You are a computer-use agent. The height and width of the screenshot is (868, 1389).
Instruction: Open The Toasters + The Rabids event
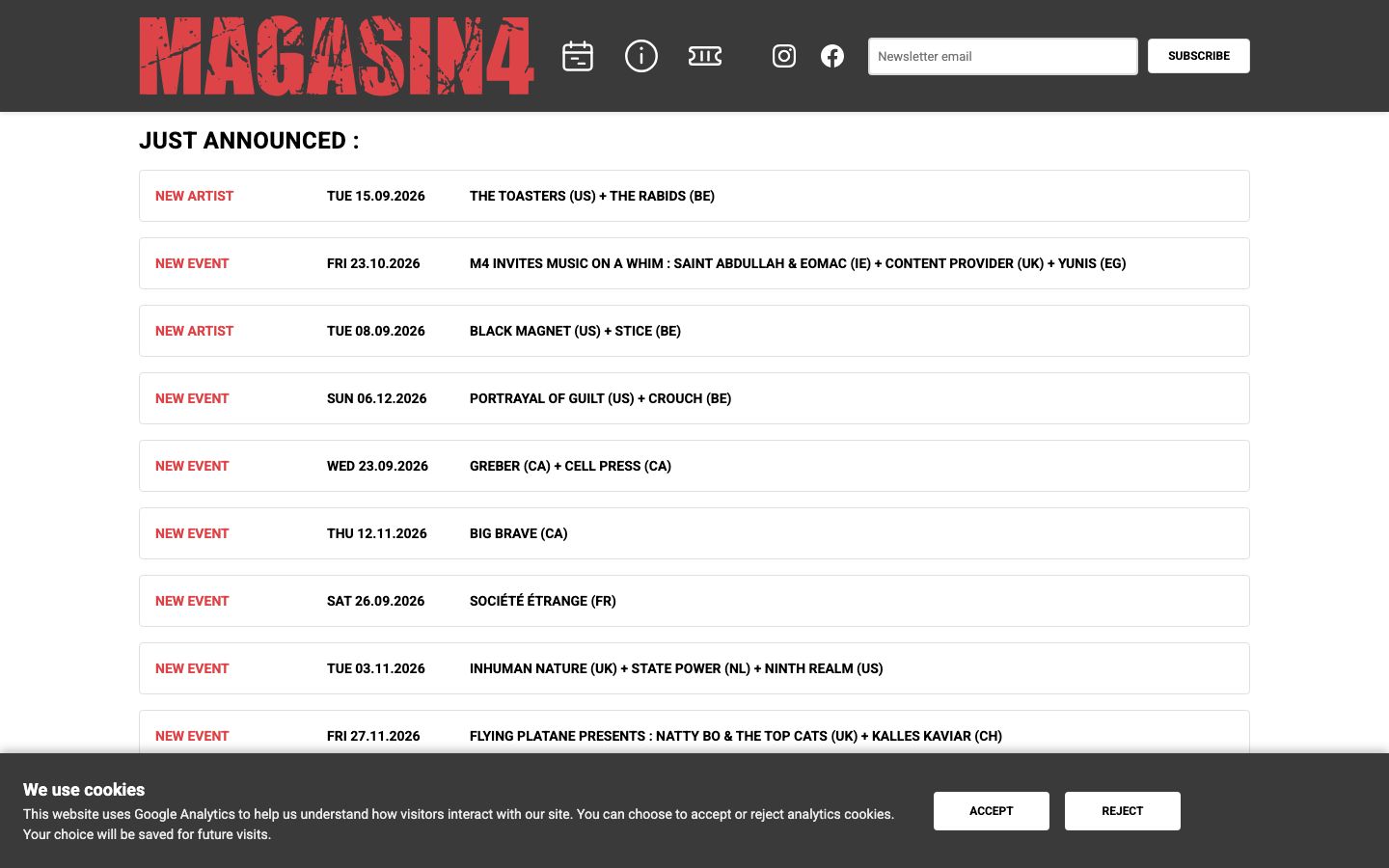[x=694, y=196]
